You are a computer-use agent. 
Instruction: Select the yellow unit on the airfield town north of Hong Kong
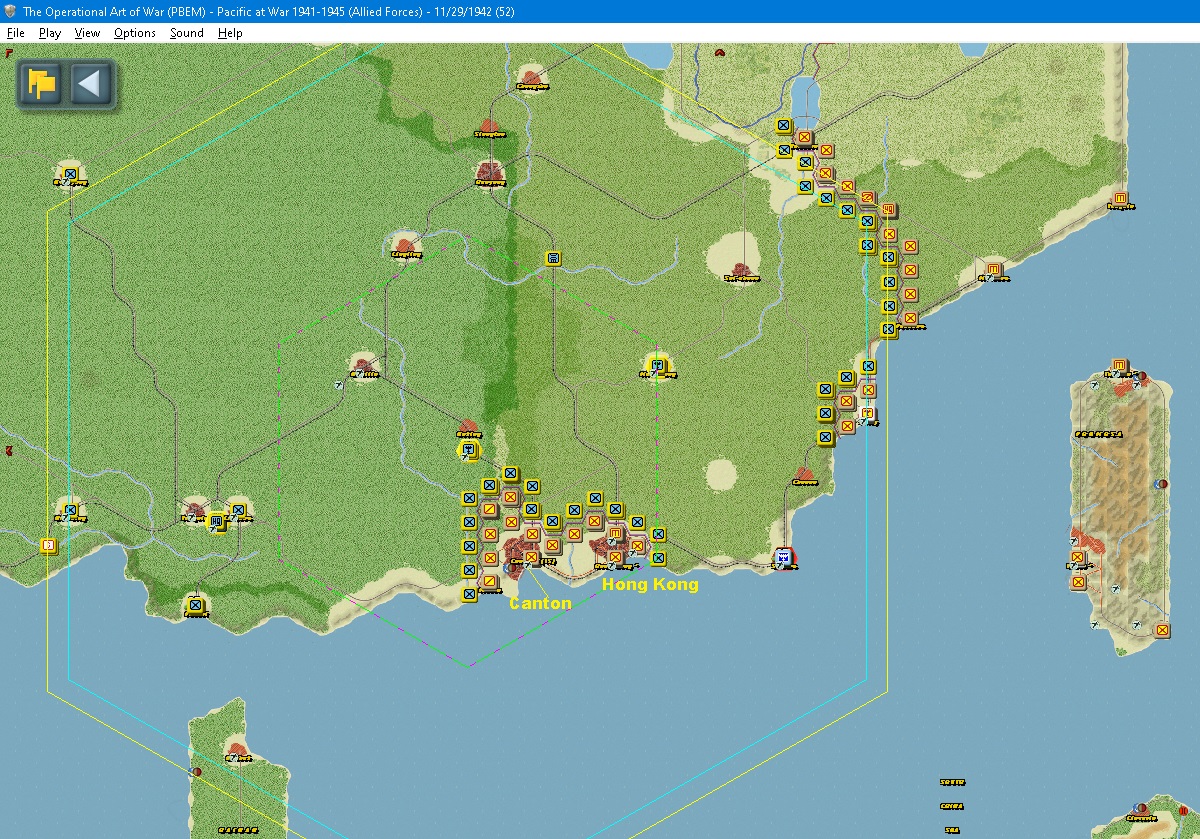coord(657,366)
